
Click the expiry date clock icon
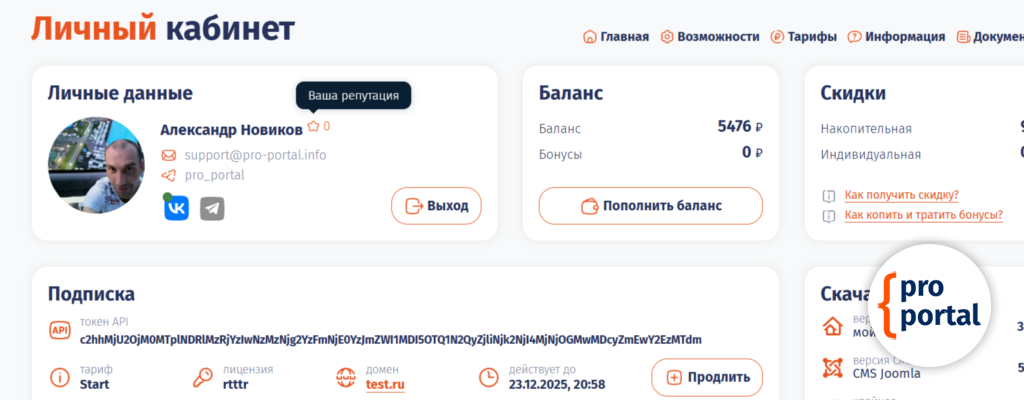click(x=488, y=378)
